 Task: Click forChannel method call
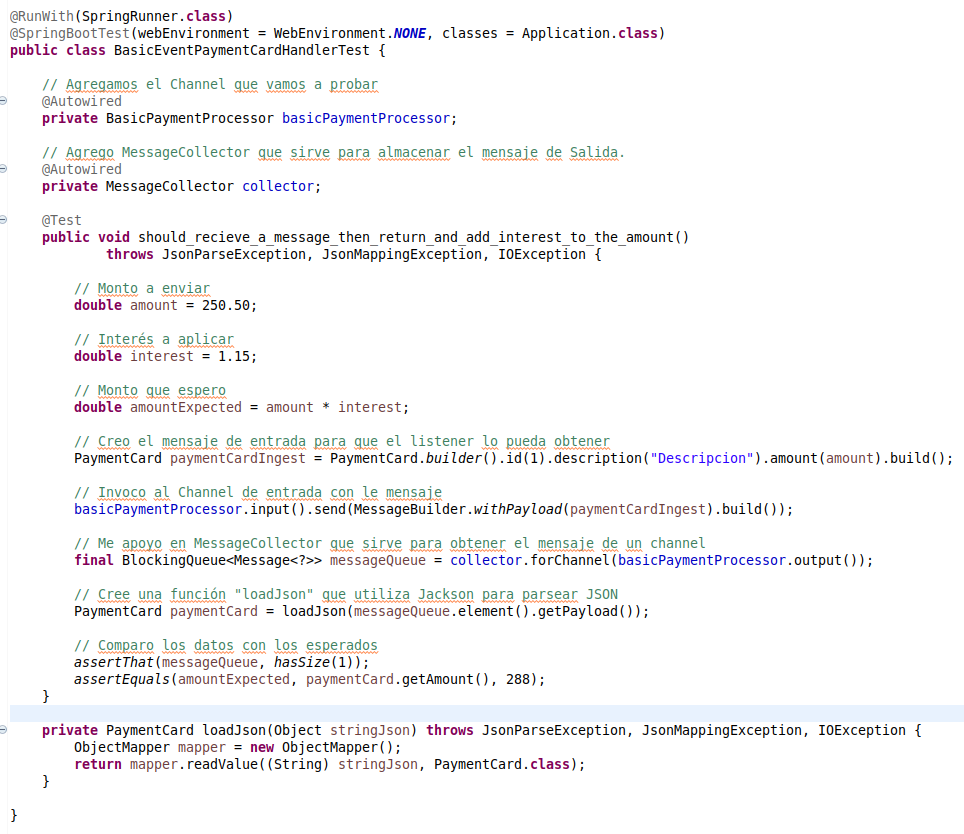tap(570, 561)
